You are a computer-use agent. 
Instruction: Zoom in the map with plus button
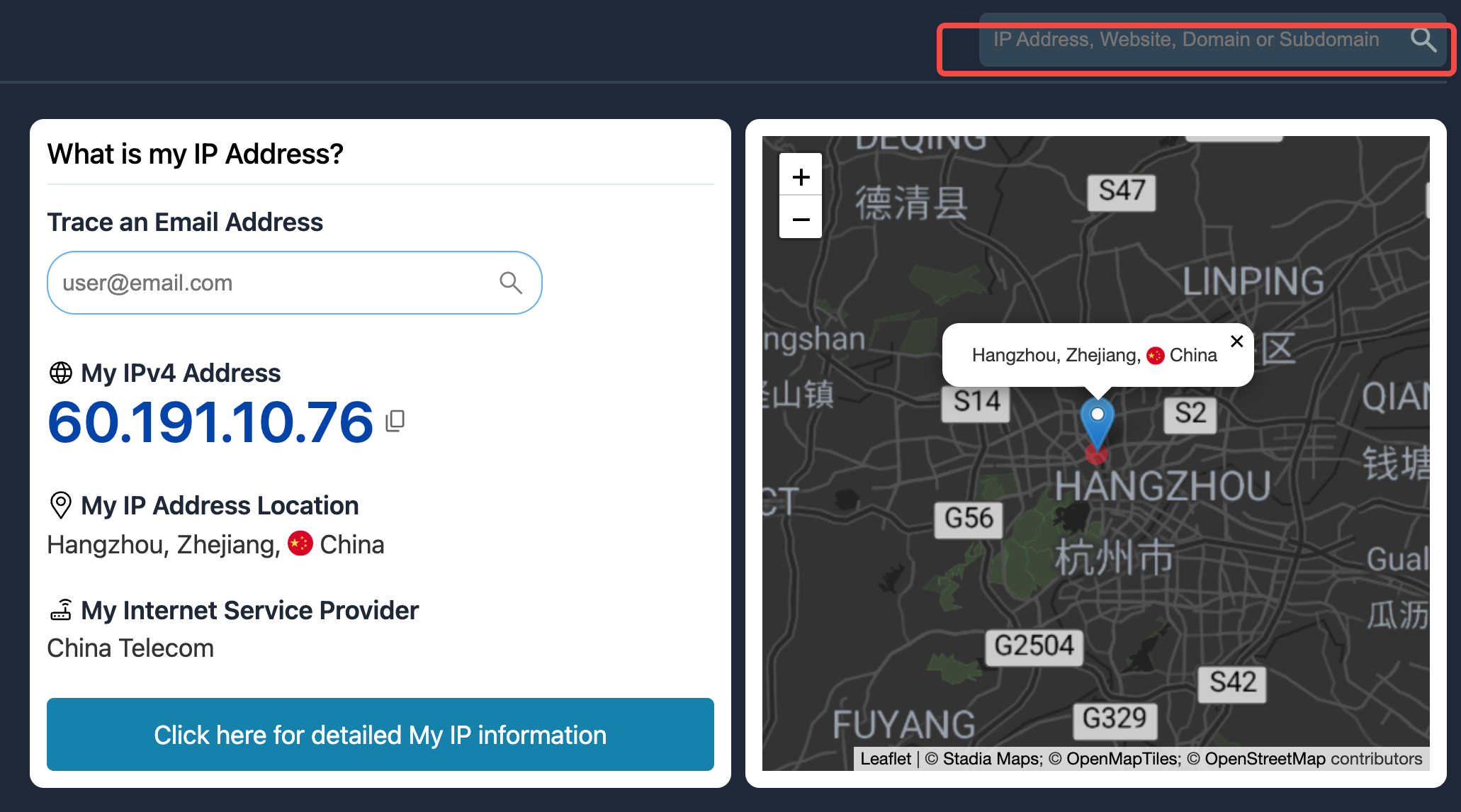pos(801,176)
